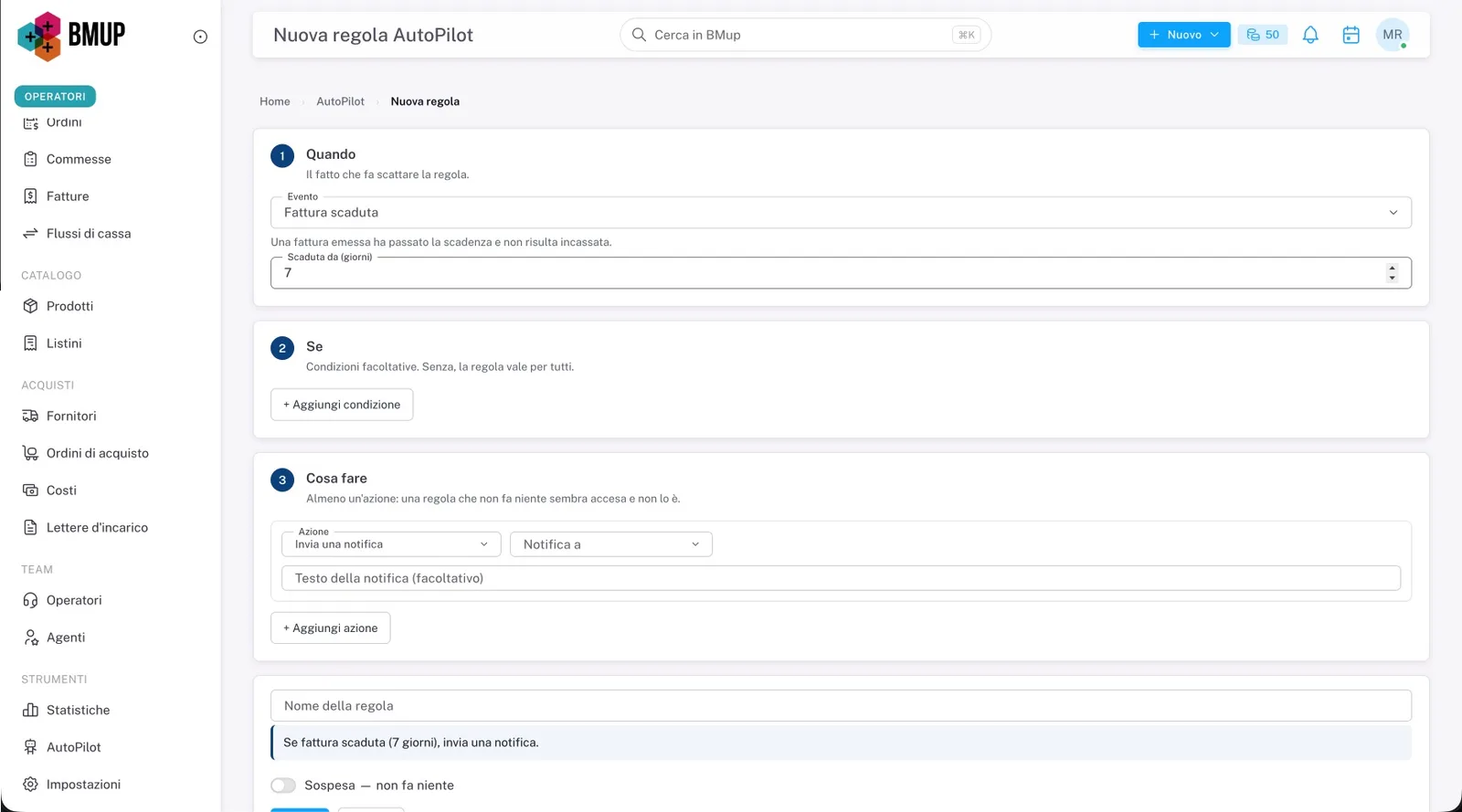This screenshot has height=812, width=1462.
Task: Open the MR user avatar menu
Action: coord(1393,35)
